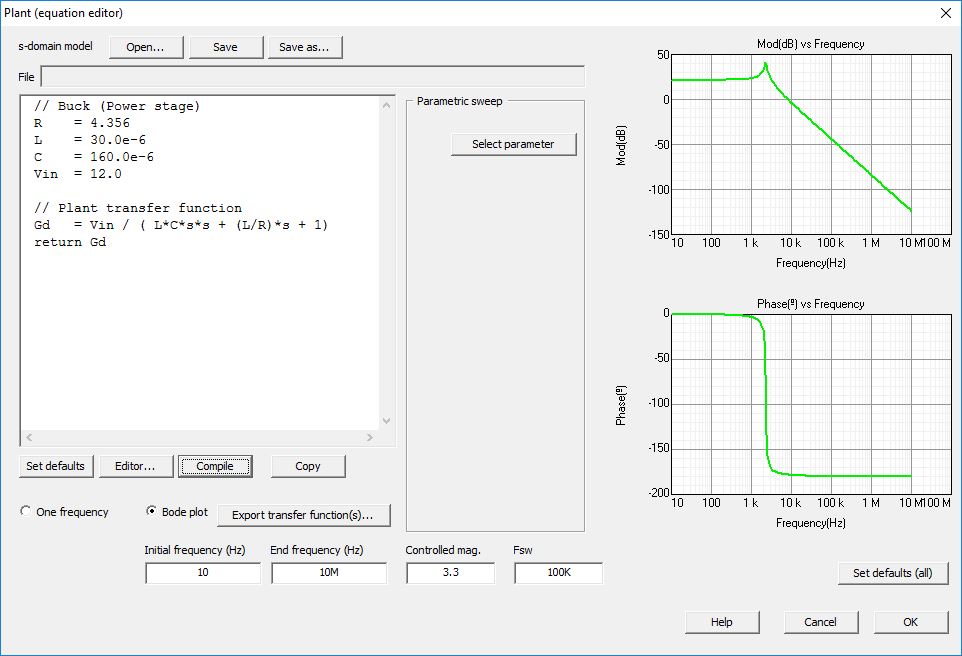This screenshot has height=656, width=962.
Task: Focus the Controlled mag. field
Action: (x=450, y=573)
